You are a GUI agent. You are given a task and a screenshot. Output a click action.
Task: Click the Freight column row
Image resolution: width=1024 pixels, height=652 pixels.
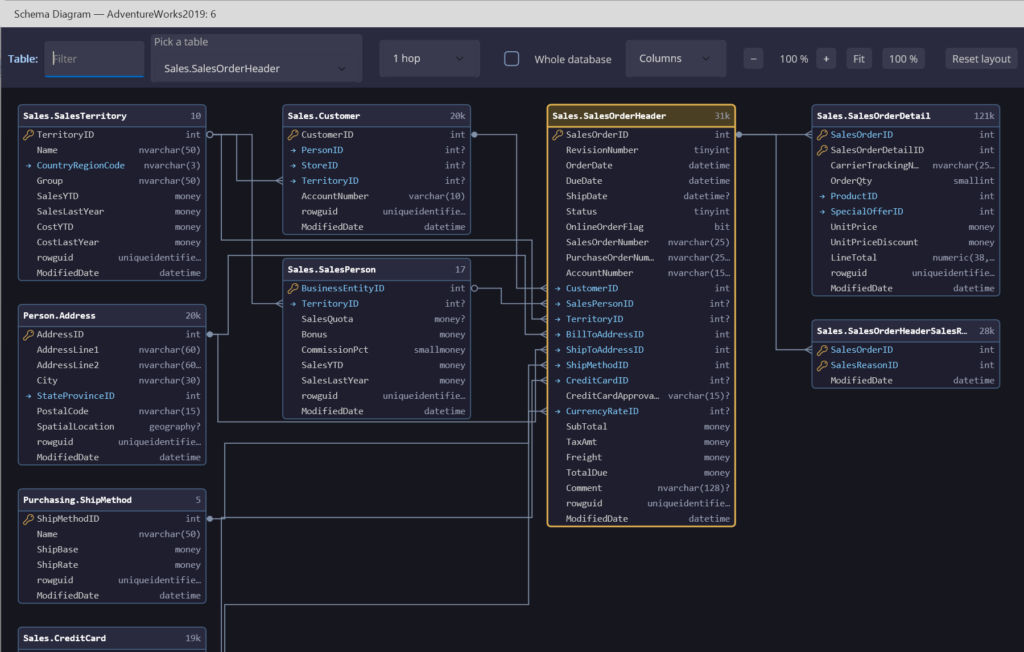tap(641, 457)
